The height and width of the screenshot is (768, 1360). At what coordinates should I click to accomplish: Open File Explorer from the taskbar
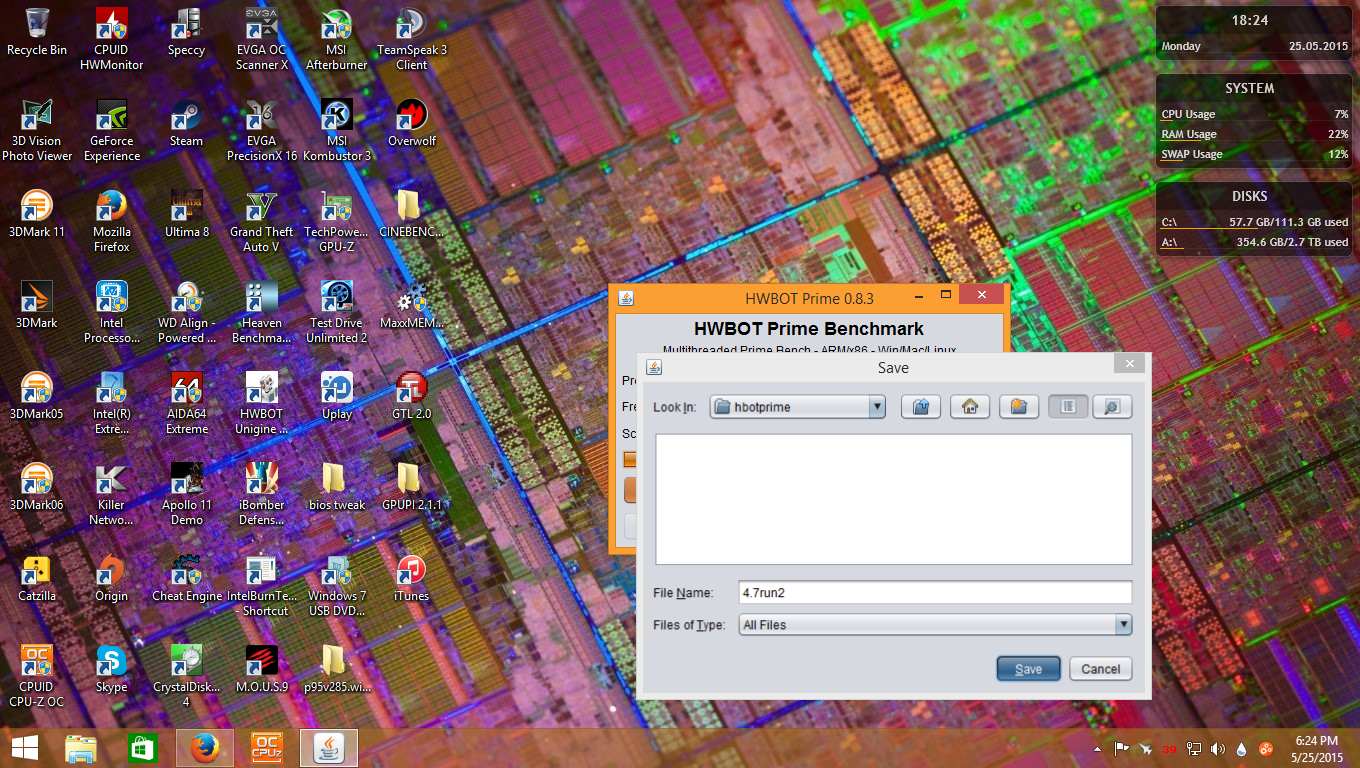81,747
